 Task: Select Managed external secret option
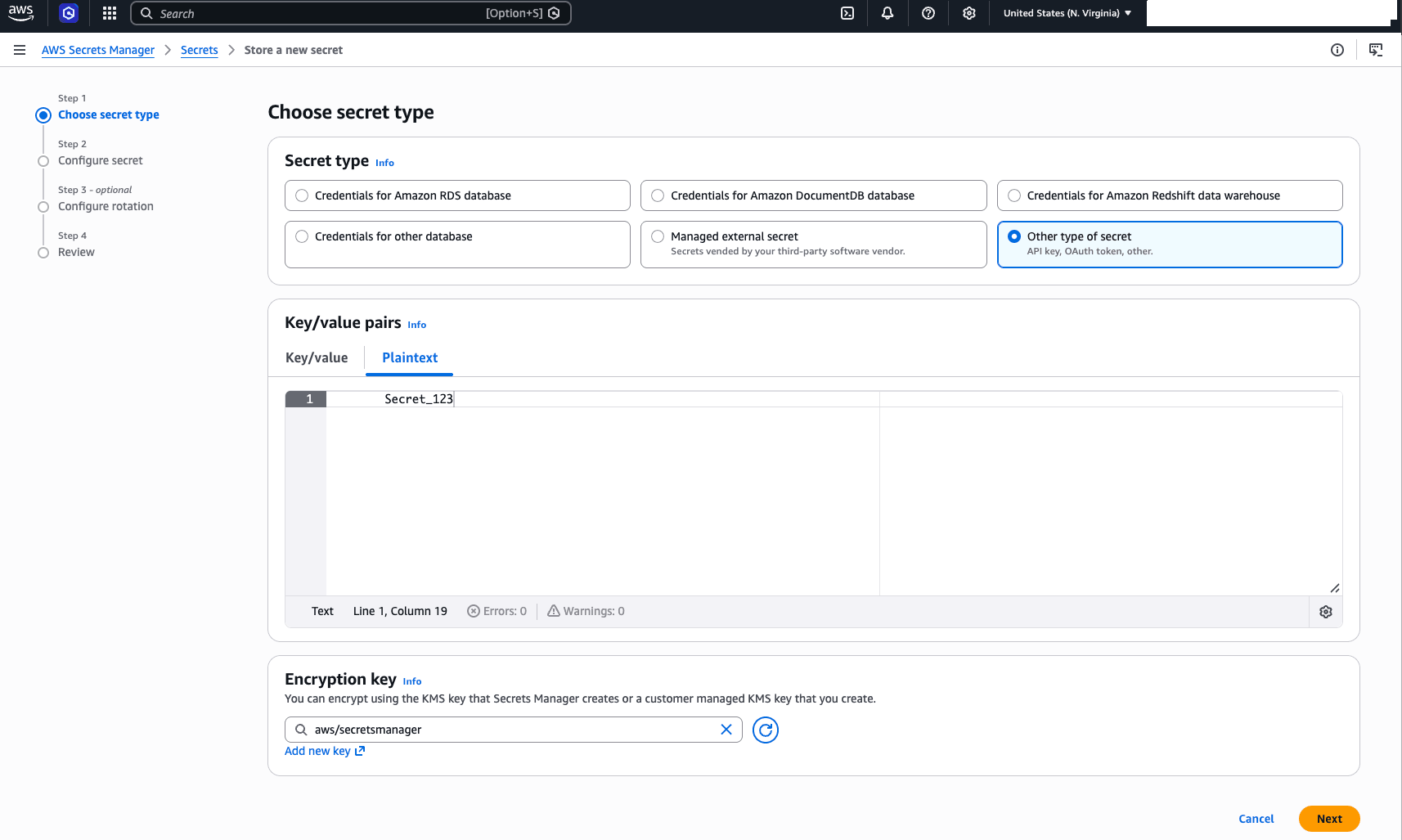tap(813, 245)
